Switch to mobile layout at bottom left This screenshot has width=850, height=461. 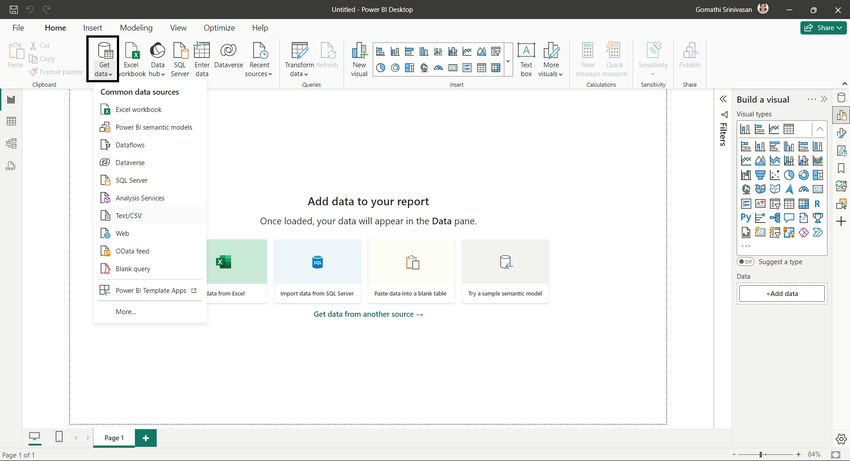(x=59, y=437)
